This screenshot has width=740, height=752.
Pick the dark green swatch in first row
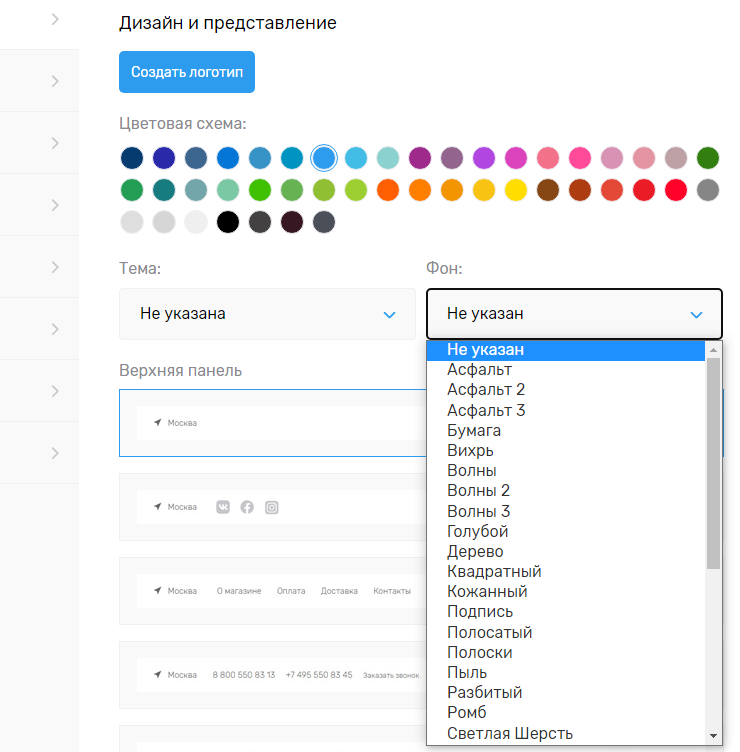coord(708,158)
